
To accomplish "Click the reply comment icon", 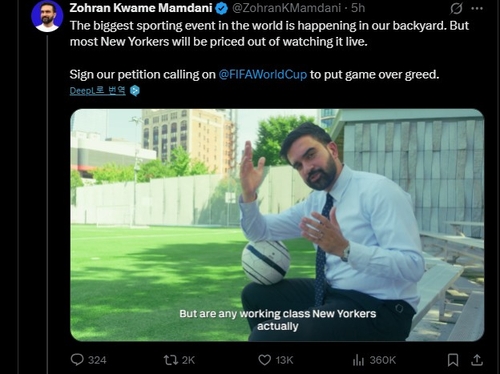I will [x=77, y=360].
